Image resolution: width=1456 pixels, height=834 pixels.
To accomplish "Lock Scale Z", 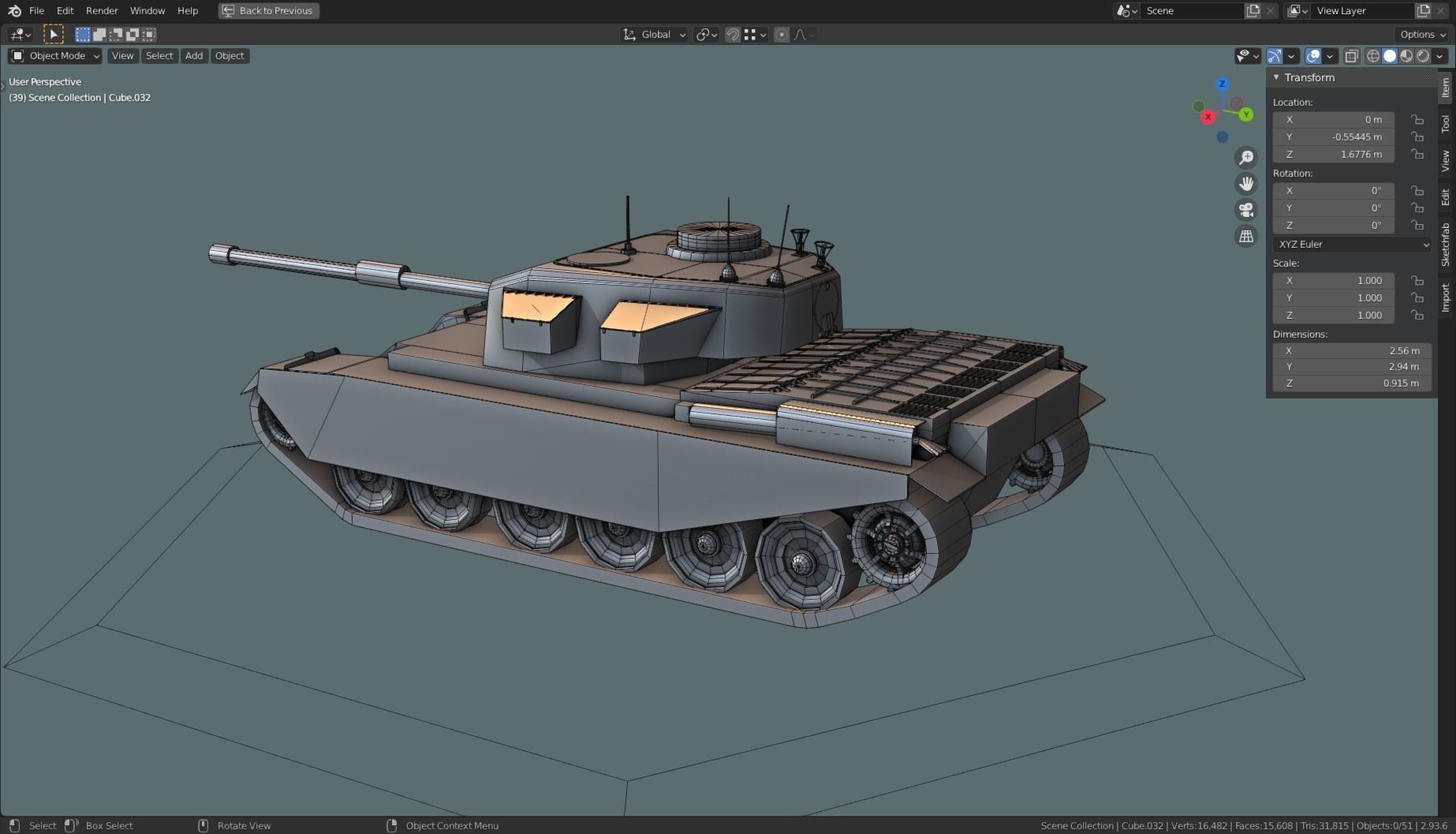I will pyautogui.click(x=1417, y=316).
